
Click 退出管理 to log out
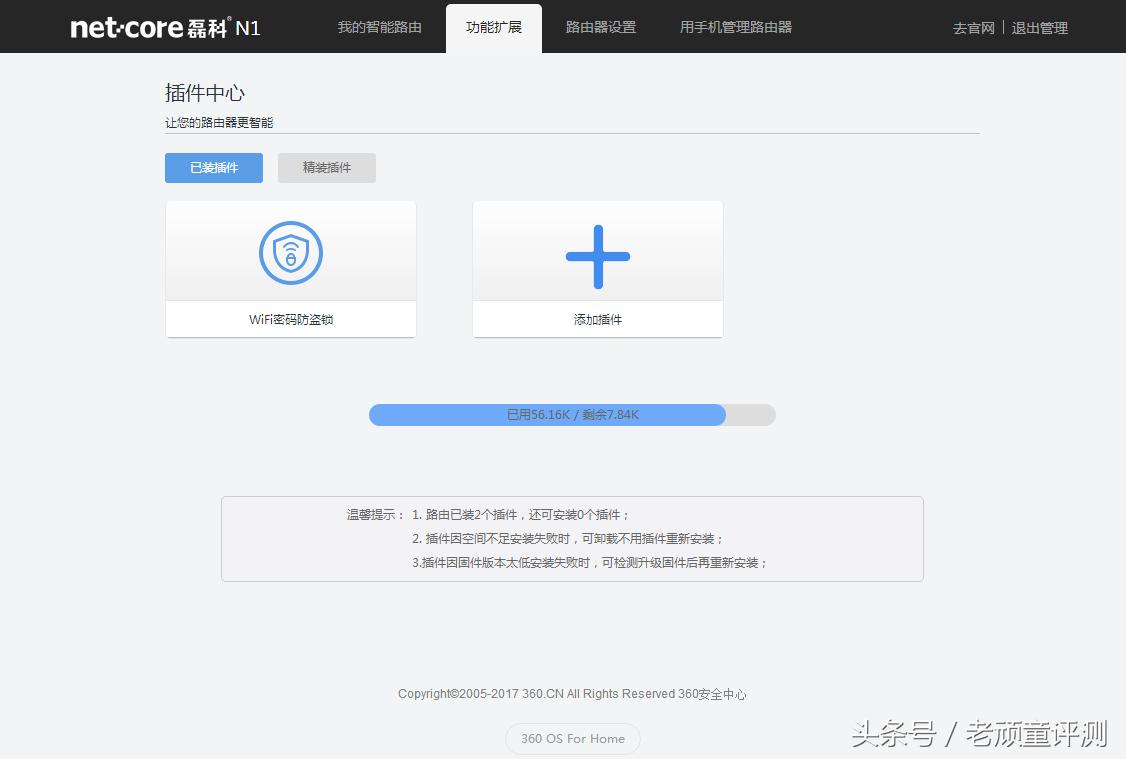pos(1040,28)
